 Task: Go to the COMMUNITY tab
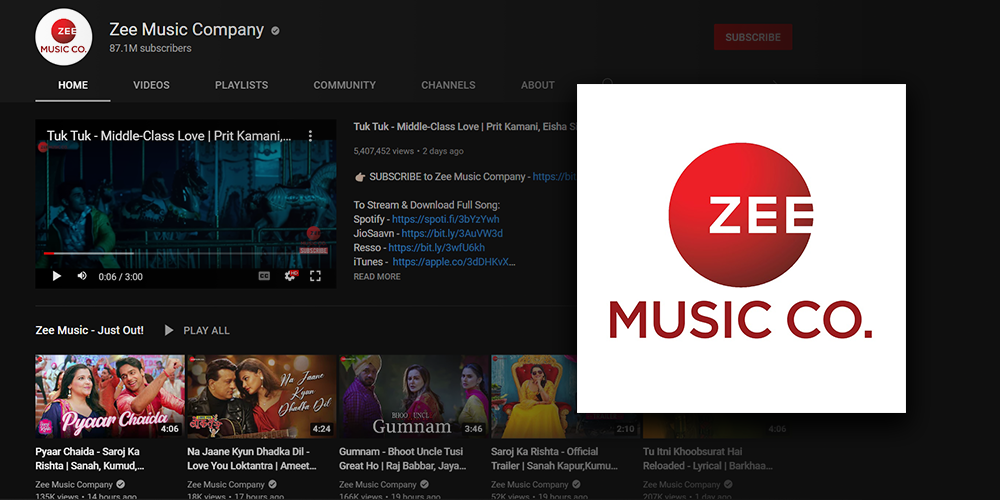(x=344, y=85)
